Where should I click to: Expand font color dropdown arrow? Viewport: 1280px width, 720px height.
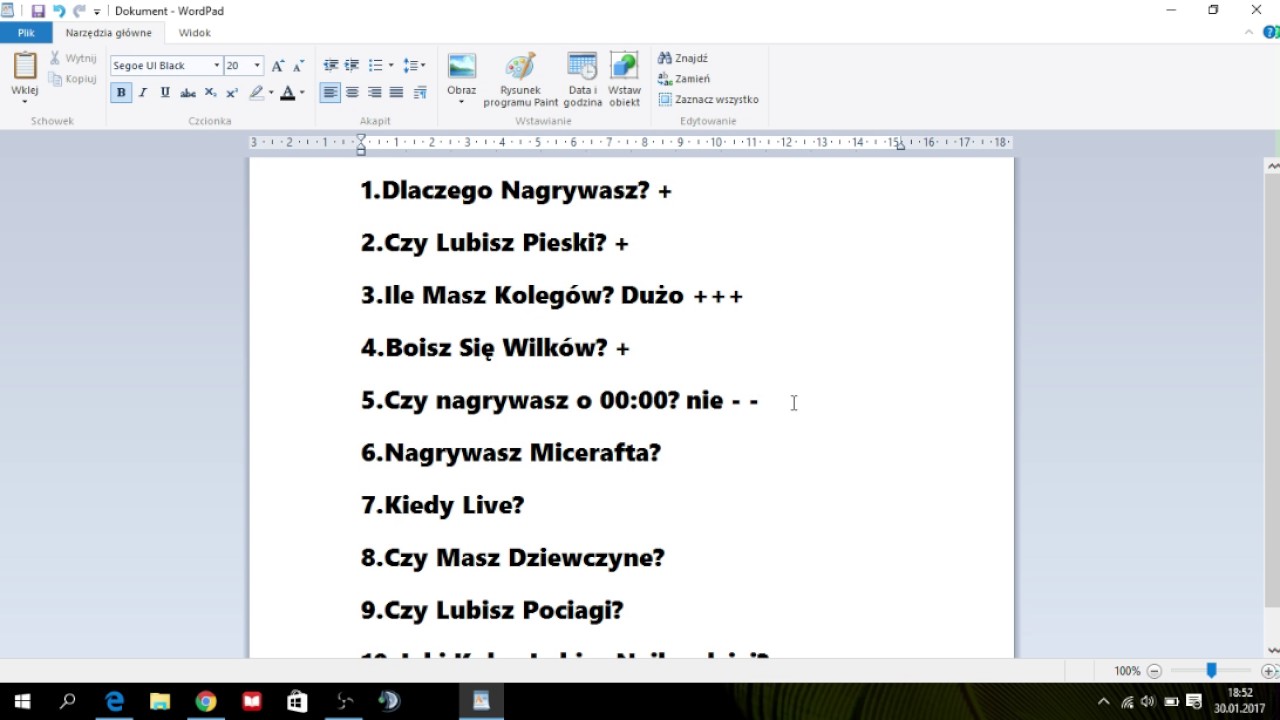coord(302,93)
